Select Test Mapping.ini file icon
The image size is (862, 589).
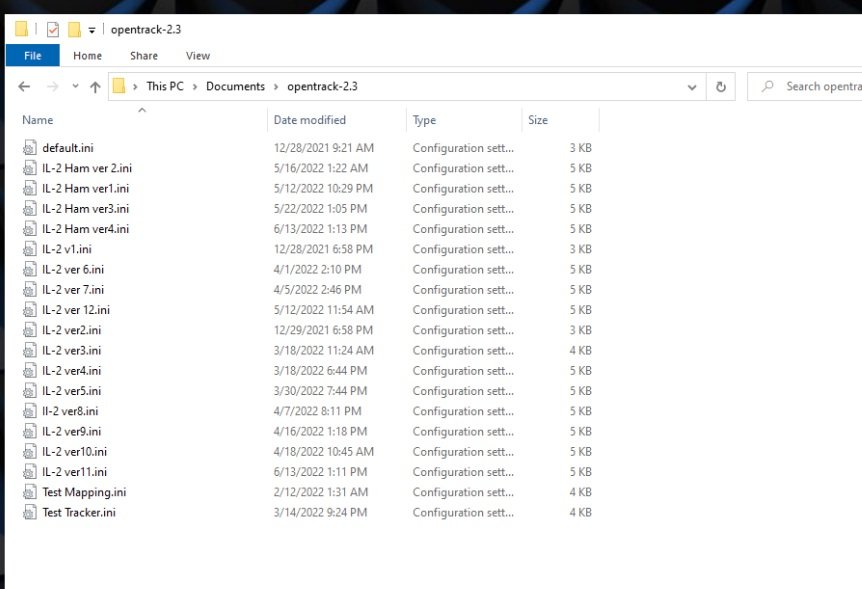(x=30, y=492)
